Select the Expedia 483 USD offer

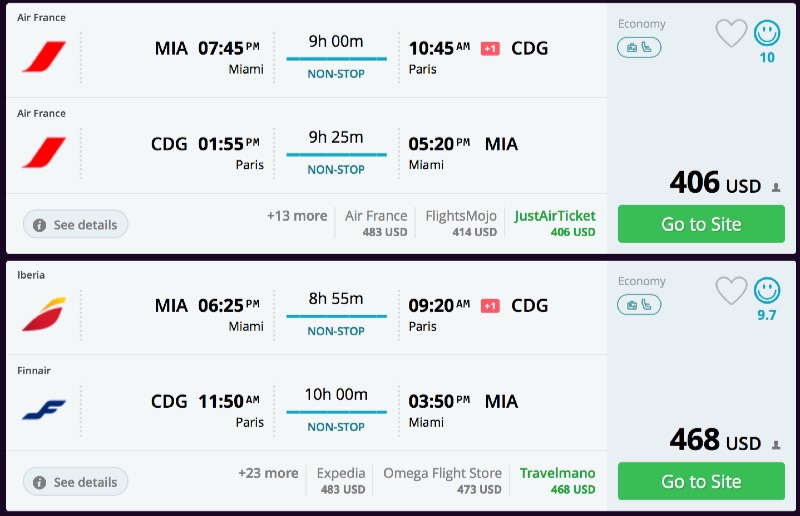341,480
